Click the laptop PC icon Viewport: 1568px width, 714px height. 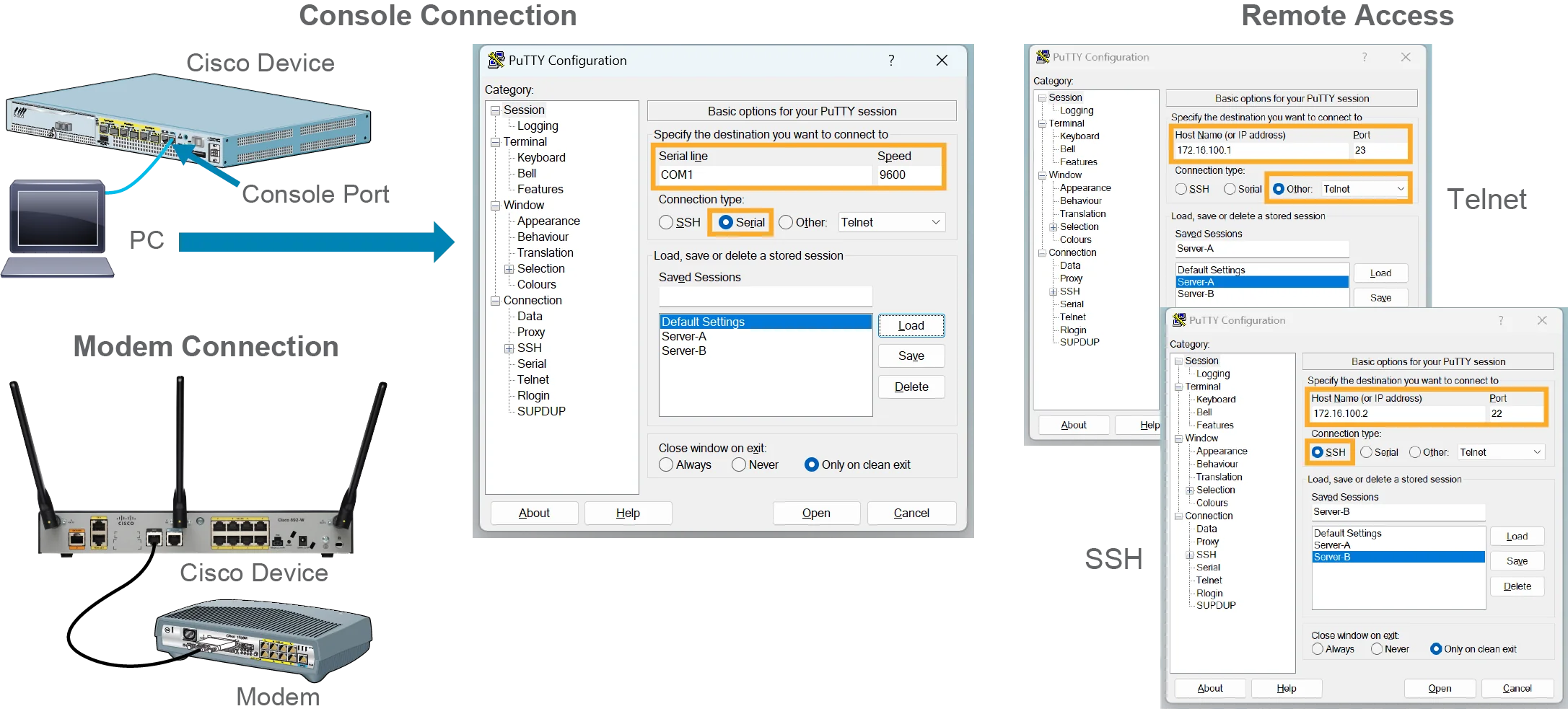(x=58, y=229)
